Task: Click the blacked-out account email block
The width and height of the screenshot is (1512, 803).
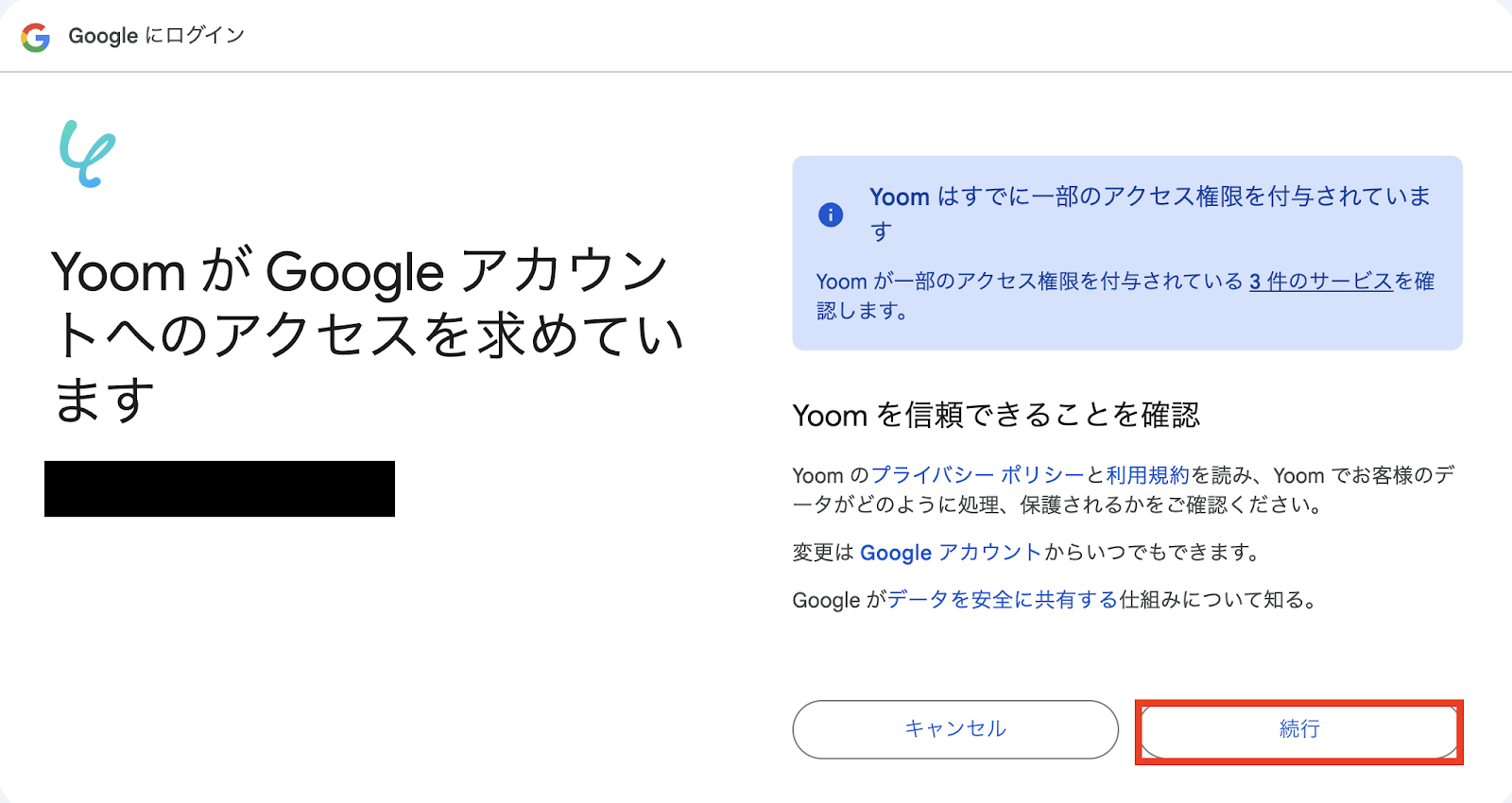Action: [219, 488]
